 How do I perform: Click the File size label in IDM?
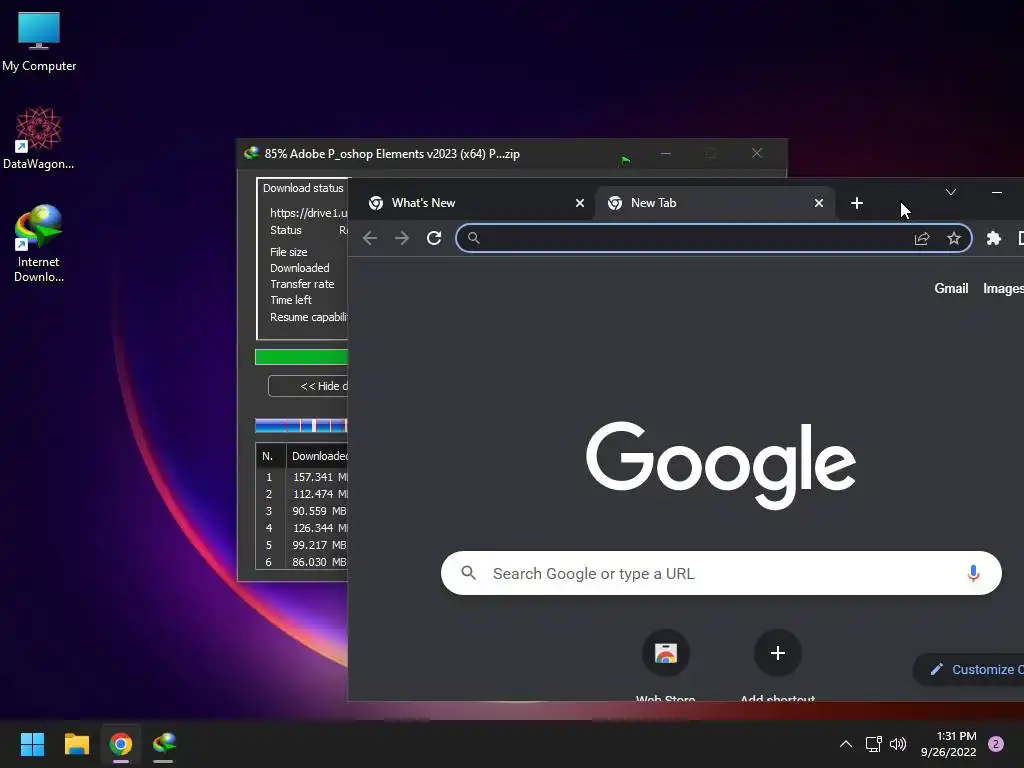coord(289,252)
